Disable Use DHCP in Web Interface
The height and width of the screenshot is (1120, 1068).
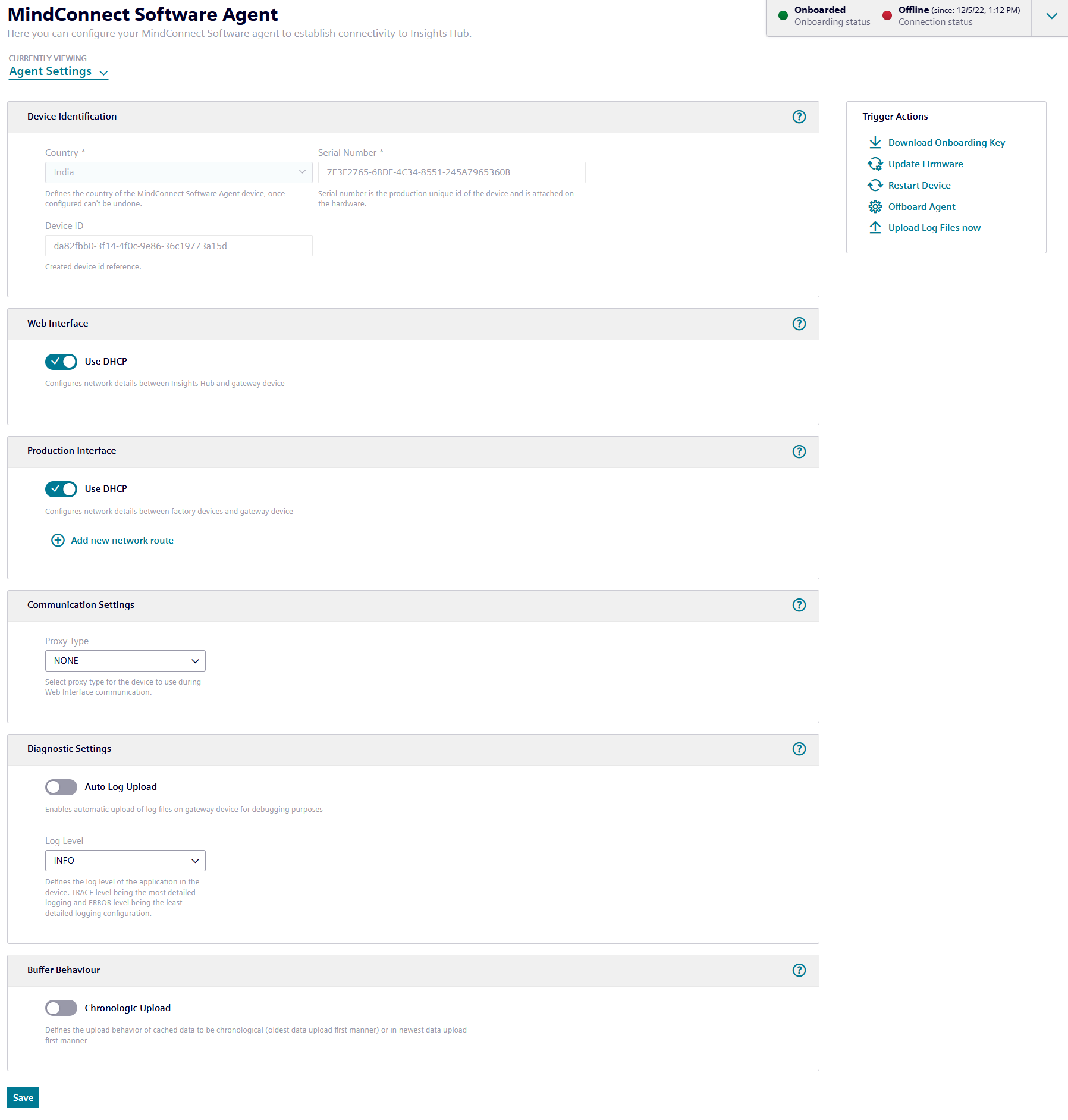(61, 362)
